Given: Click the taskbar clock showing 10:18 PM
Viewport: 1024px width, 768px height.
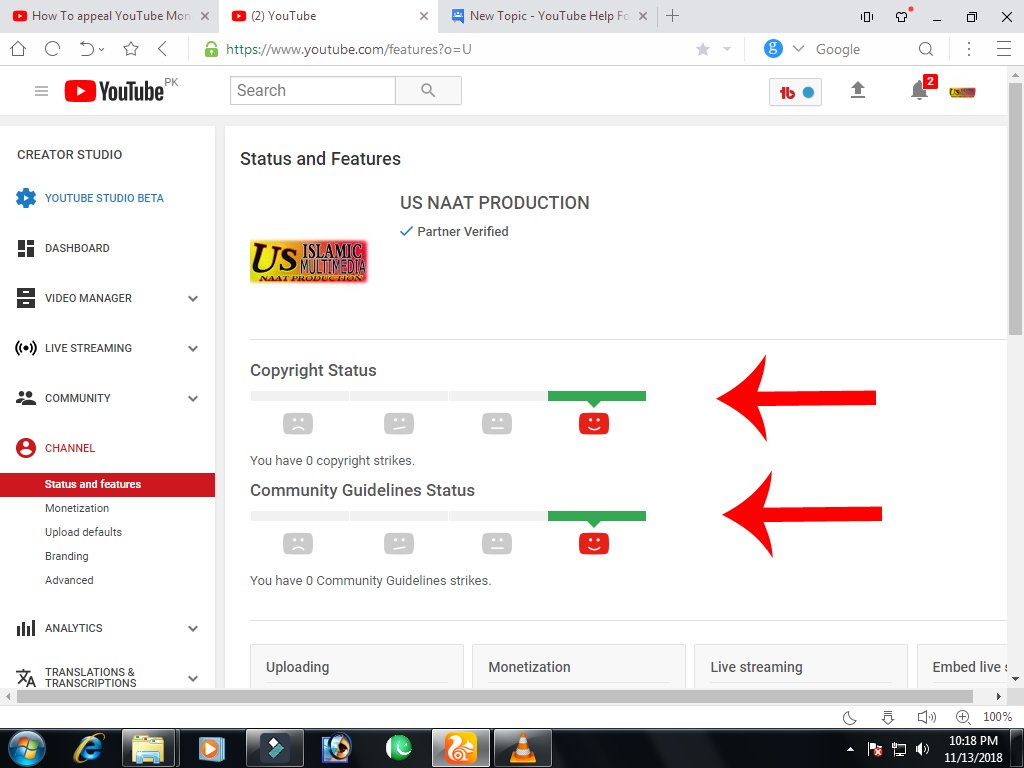Looking at the screenshot, I should [x=973, y=741].
